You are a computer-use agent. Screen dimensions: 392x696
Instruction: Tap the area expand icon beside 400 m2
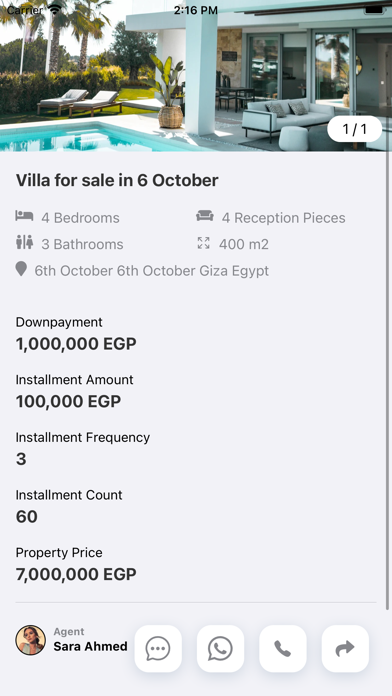[203, 243]
